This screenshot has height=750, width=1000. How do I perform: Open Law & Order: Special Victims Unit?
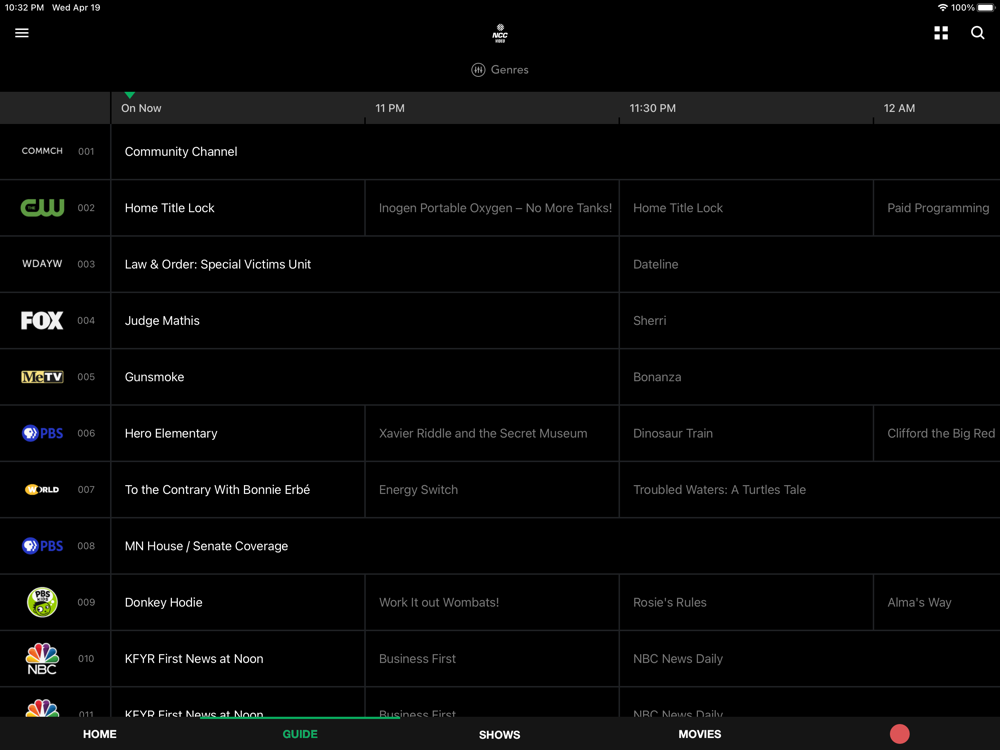(x=365, y=265)
